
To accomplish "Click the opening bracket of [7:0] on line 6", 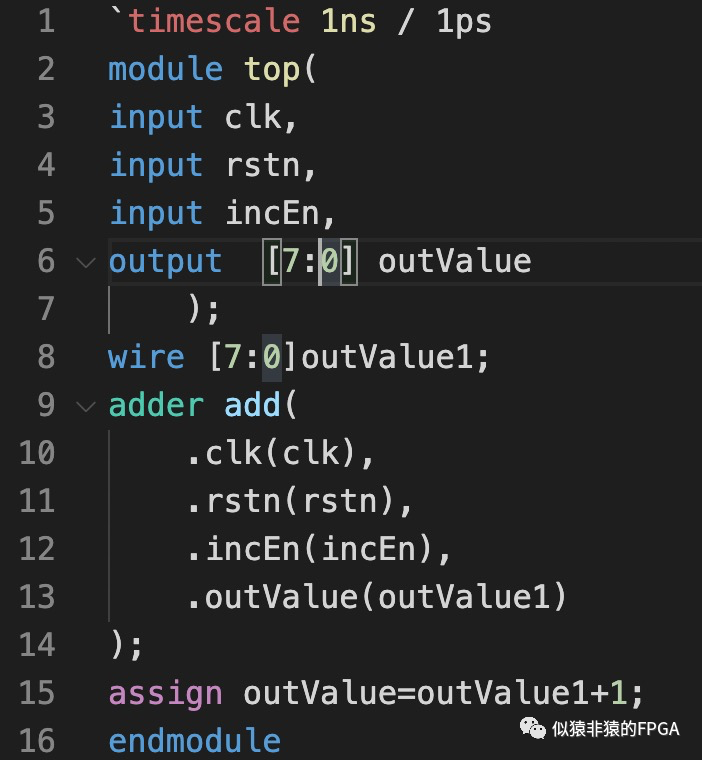I will tap(272, 261).
